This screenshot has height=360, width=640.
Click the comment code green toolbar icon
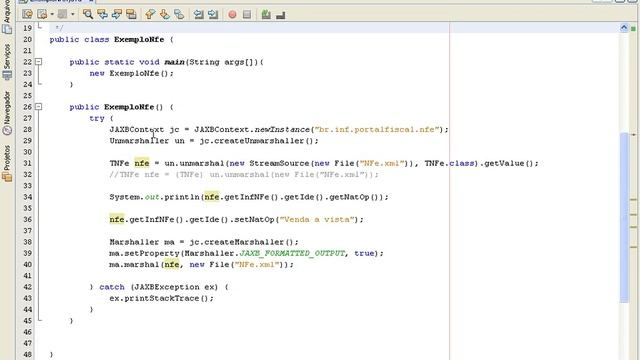(x=266, y=15)
